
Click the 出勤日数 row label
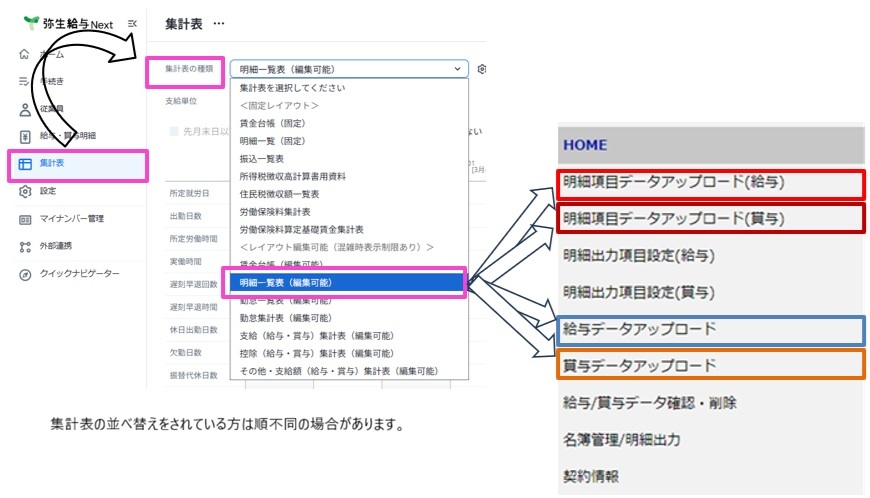pos(185,216)
